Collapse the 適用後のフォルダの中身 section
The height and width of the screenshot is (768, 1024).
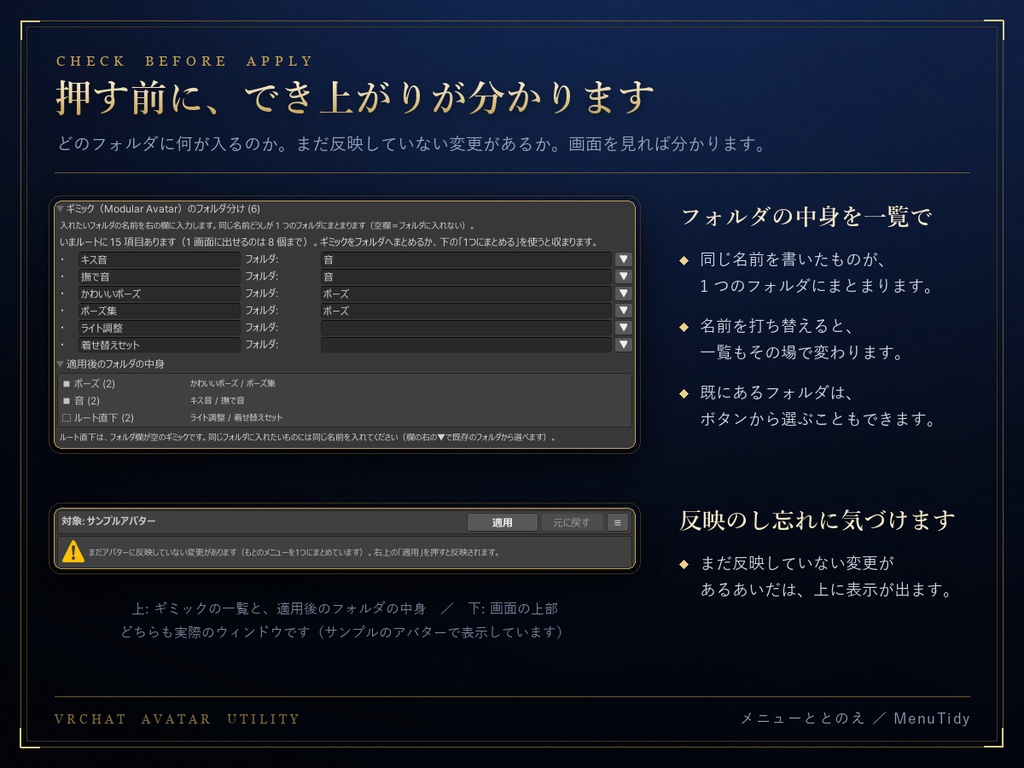coord(60,364)
